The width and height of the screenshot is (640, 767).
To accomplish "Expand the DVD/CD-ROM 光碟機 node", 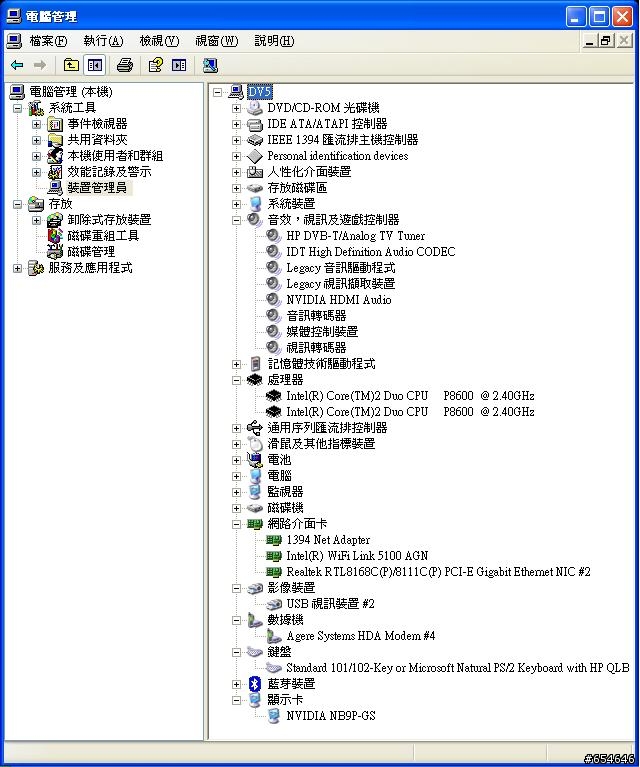I will 236,108.
